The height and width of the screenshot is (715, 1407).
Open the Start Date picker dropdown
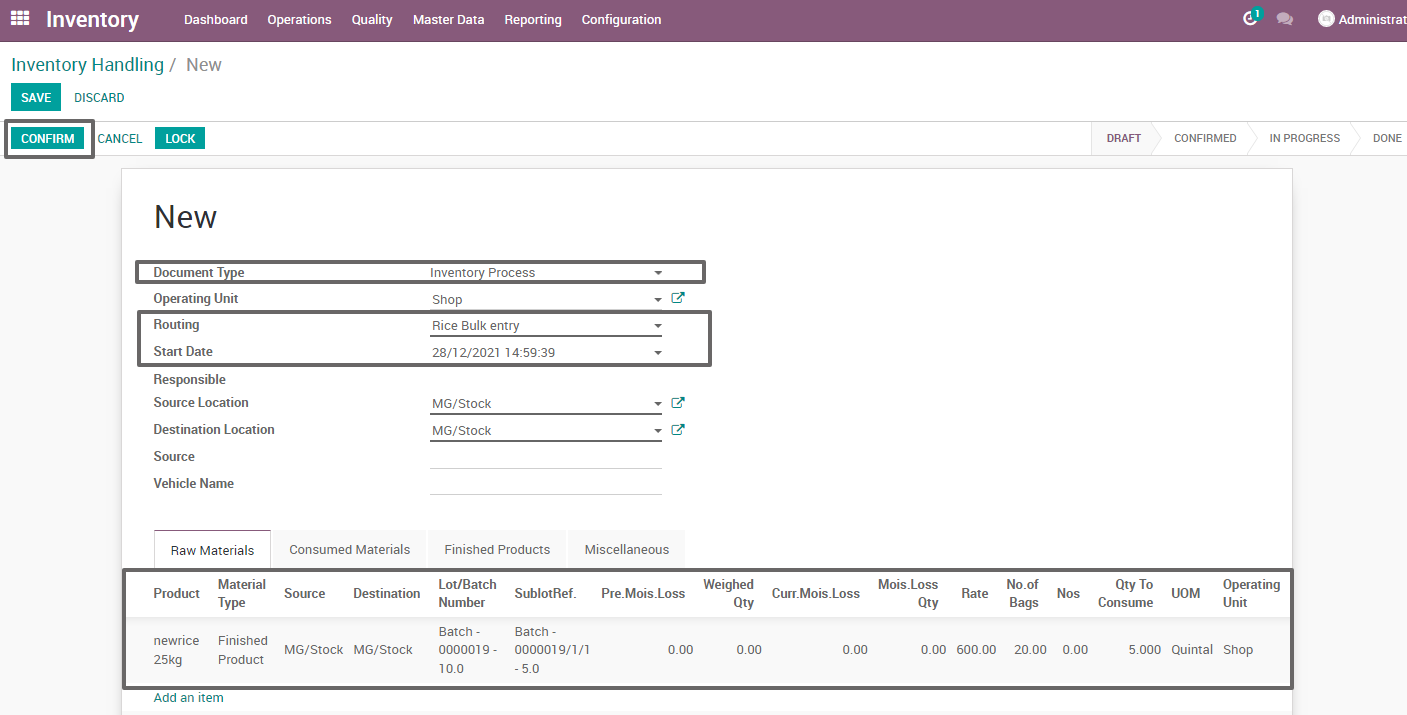pos(657,352)
